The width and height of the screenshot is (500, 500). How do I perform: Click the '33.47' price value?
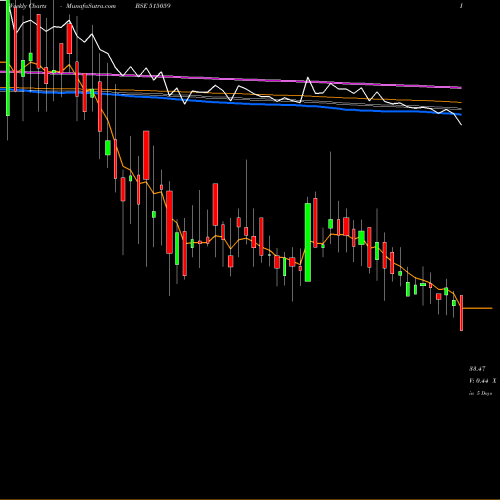[477, 368]
